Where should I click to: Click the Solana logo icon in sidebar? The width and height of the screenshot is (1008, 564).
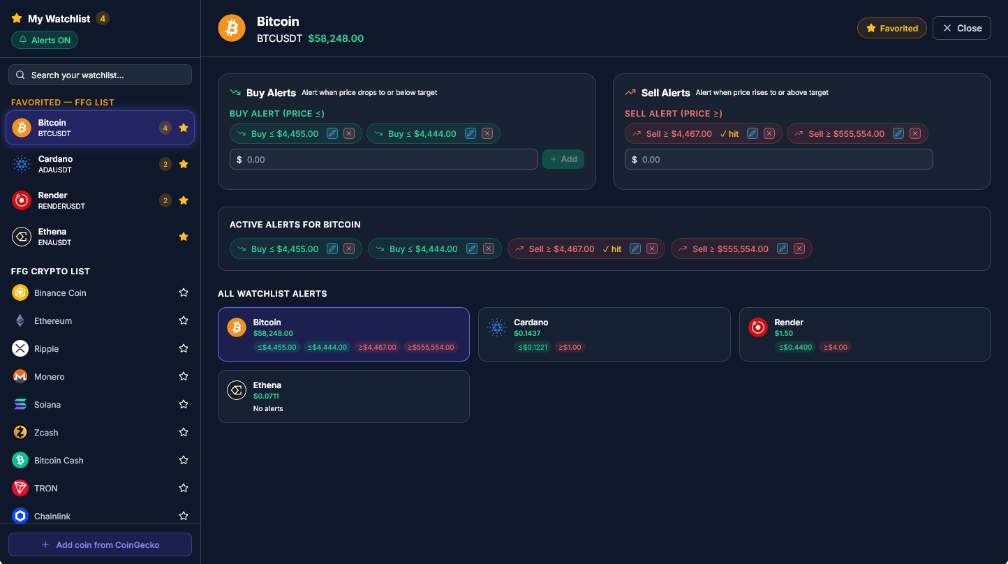21,405
